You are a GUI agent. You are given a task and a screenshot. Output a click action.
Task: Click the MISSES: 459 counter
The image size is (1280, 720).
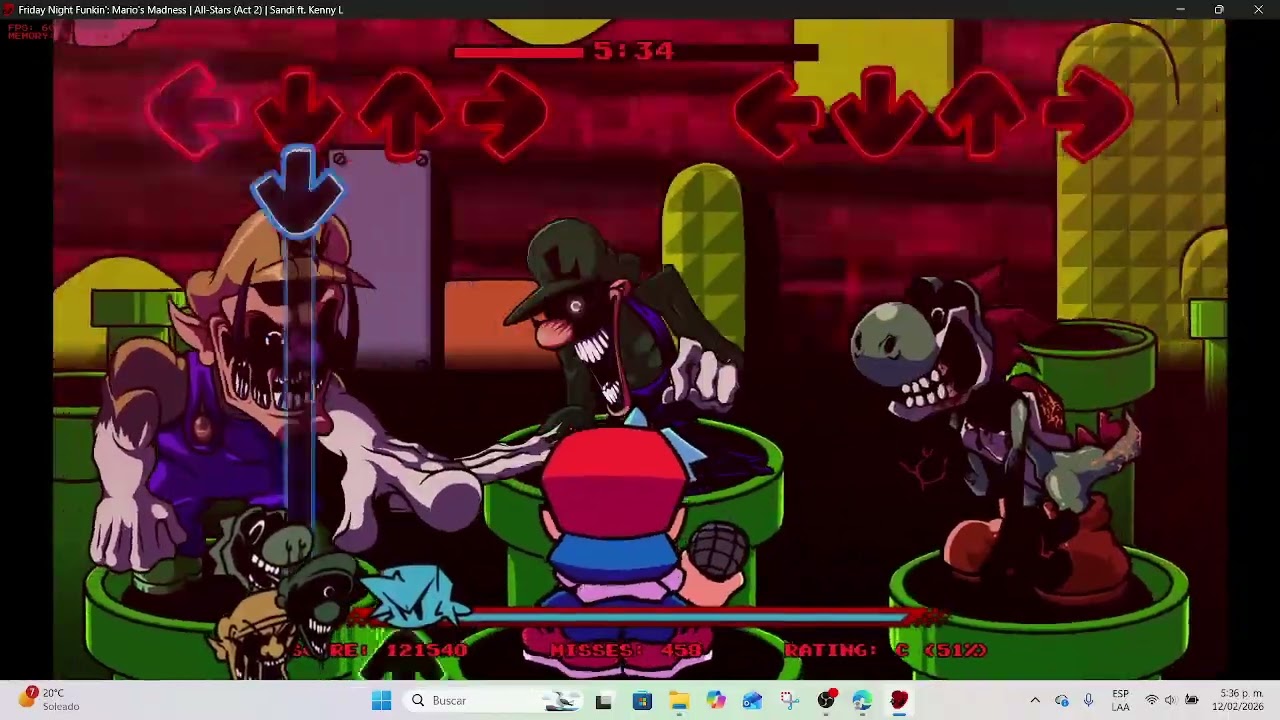629,650
